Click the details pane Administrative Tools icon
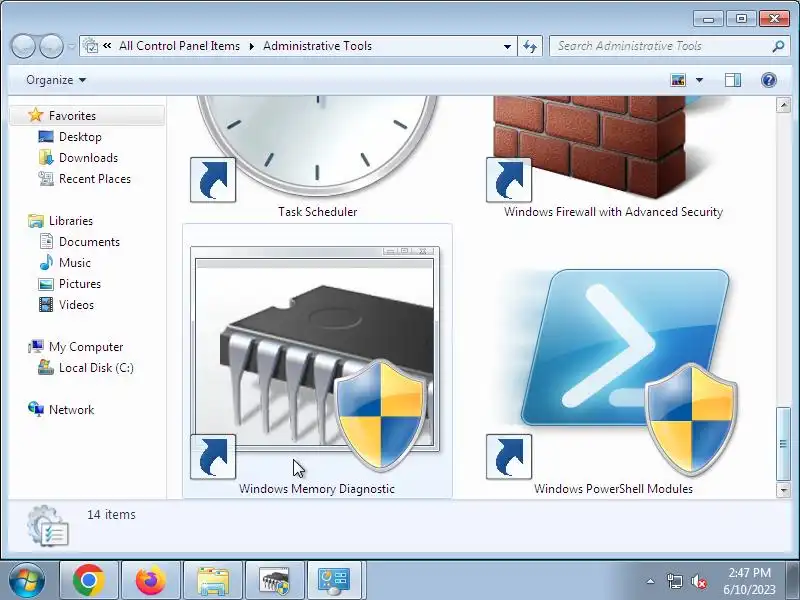The width and height of the screenshot is (800, 600). (47, 526)
